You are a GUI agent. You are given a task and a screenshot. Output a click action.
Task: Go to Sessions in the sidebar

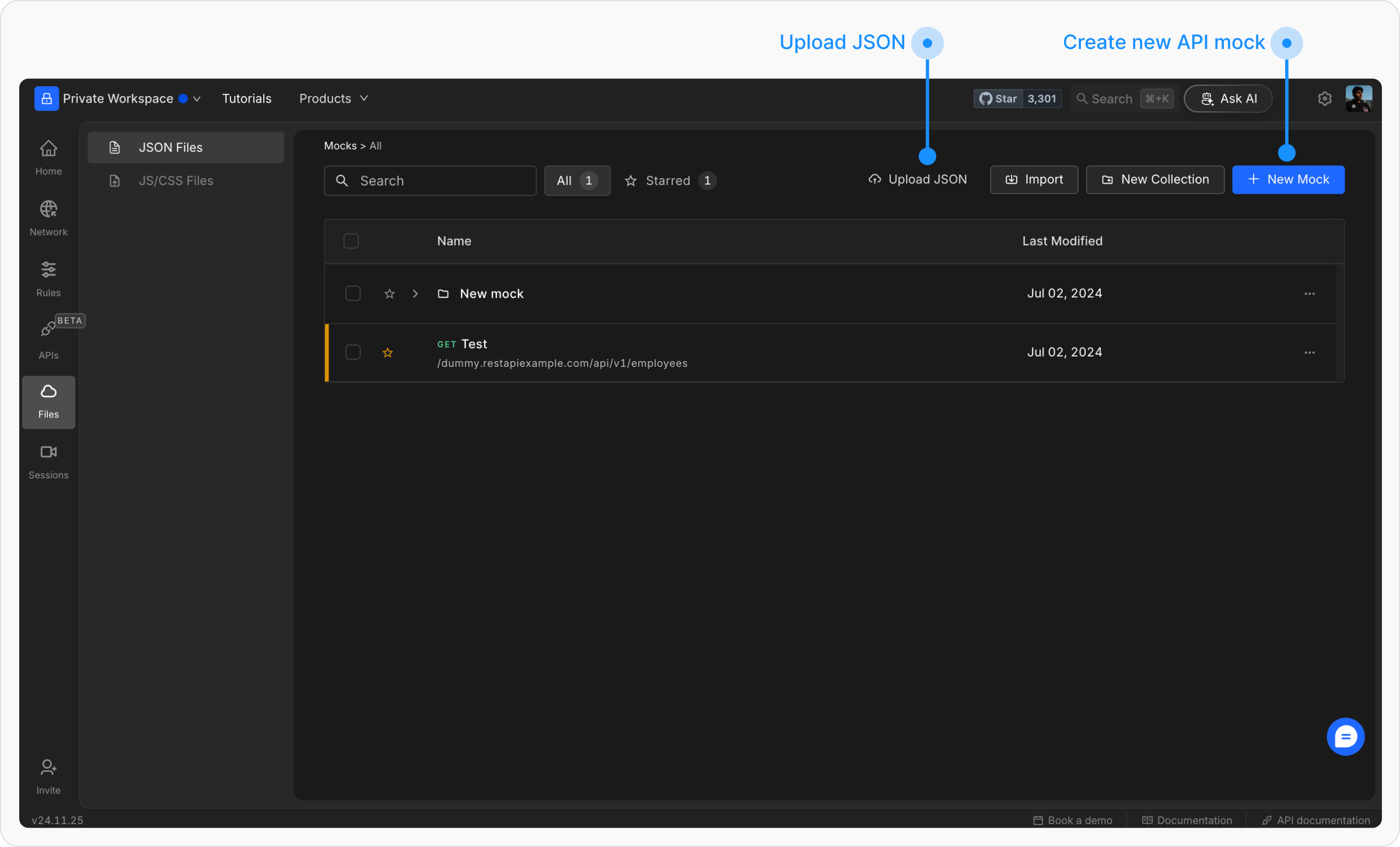[x=48, y=461]
